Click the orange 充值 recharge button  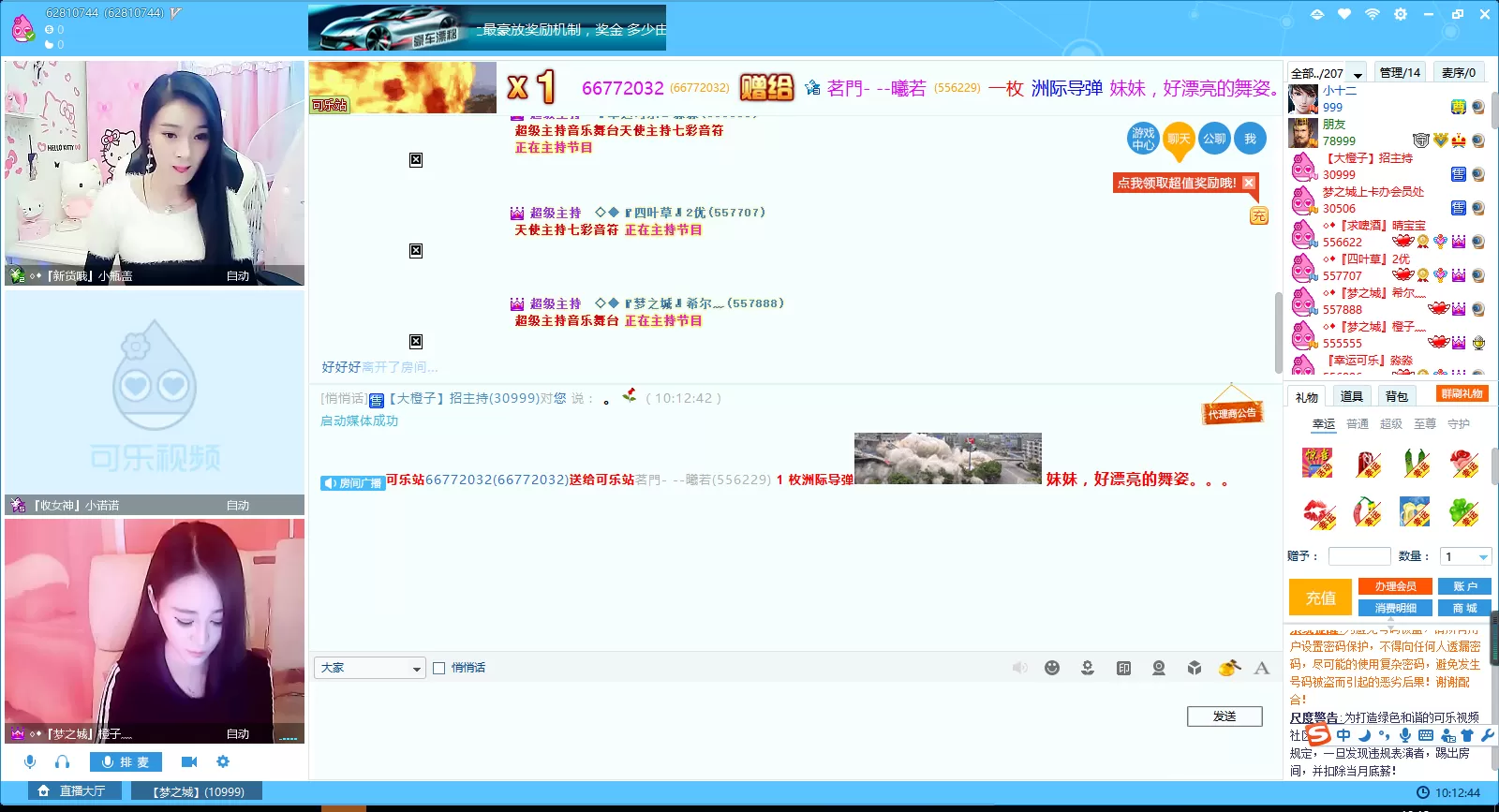tap(1321, 598)
